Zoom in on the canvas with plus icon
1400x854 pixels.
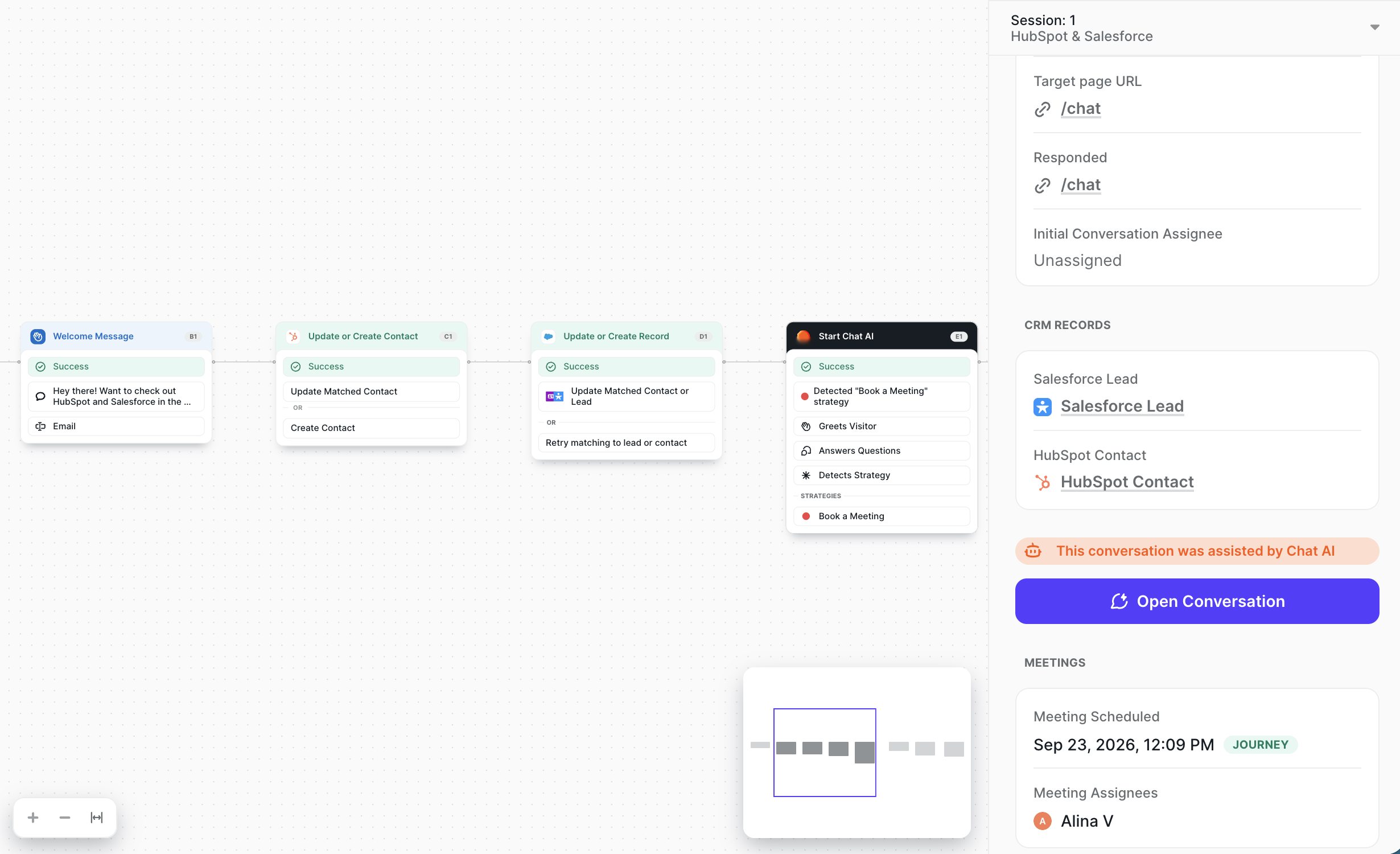coord(33,818)
